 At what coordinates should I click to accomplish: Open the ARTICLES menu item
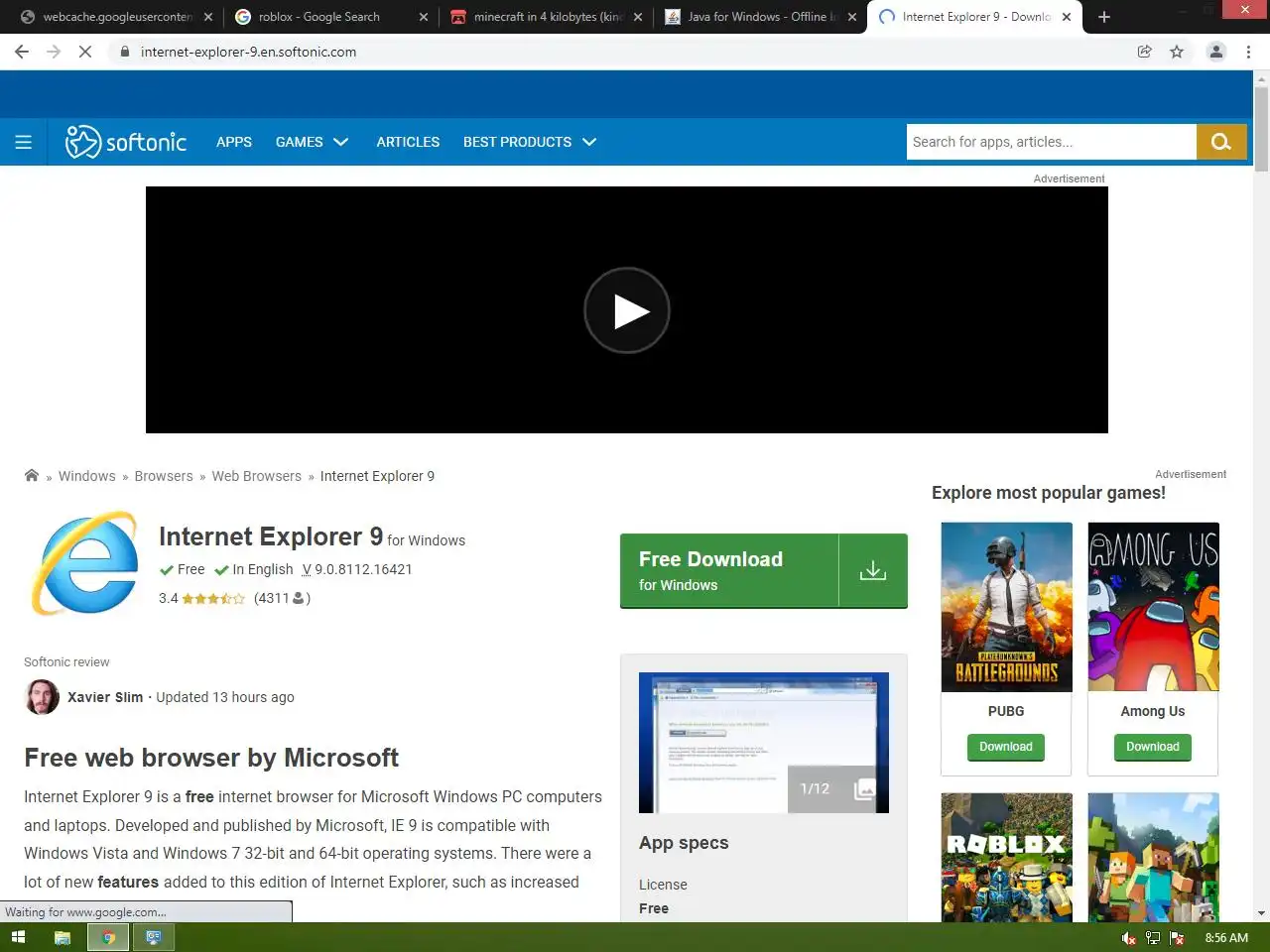click(x=408, y=142)
